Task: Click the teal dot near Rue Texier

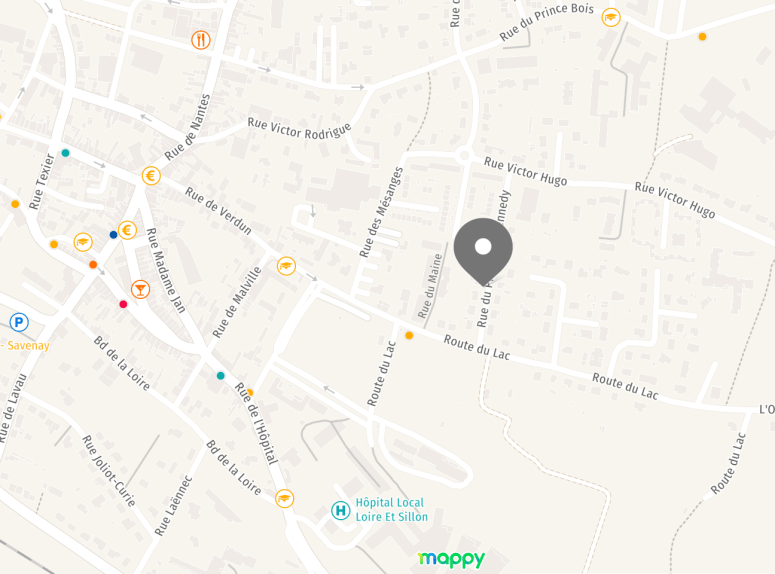Action: [x=65, y=153]
